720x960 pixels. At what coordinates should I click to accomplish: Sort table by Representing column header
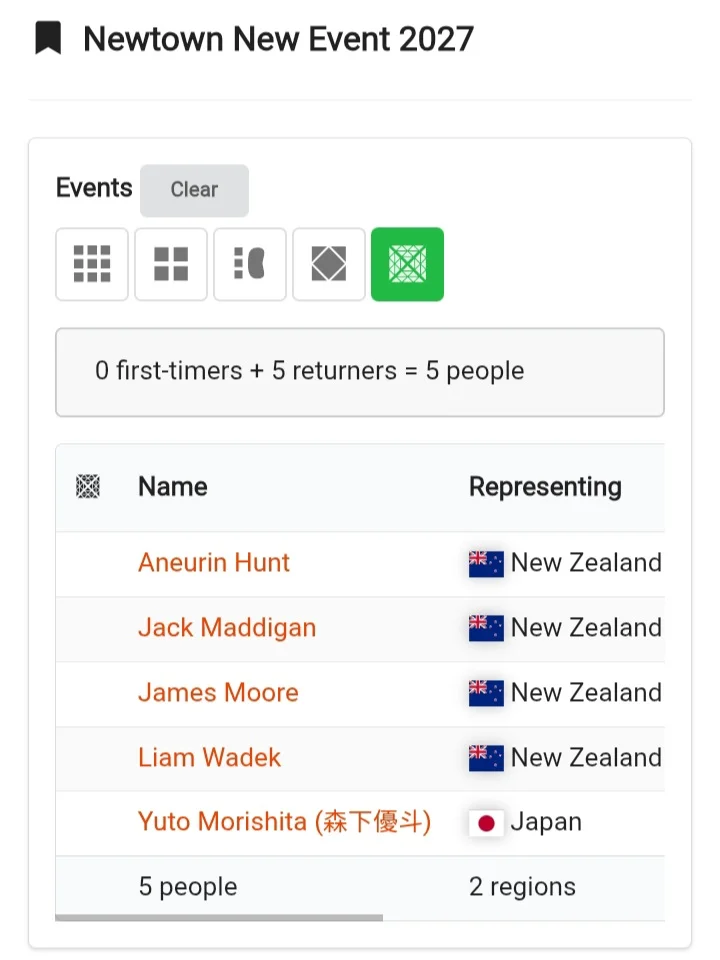545,487
